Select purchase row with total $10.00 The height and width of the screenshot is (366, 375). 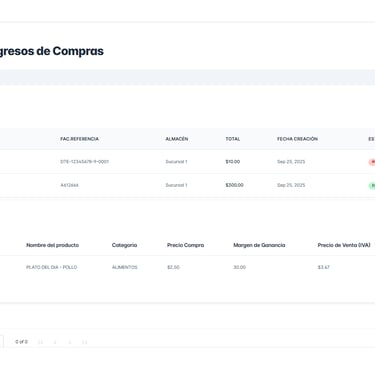point(187,162)
